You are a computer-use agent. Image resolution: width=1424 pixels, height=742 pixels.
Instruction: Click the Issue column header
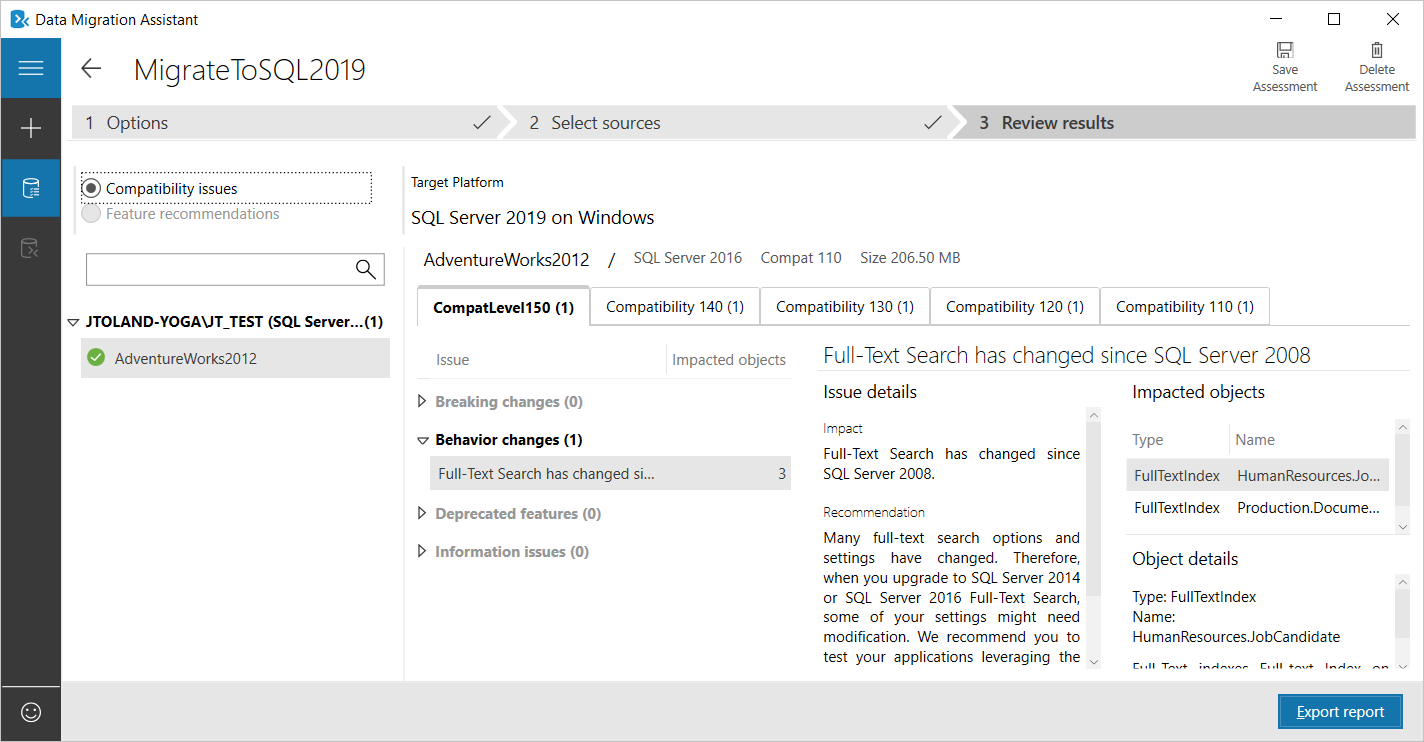coord(453,360)
